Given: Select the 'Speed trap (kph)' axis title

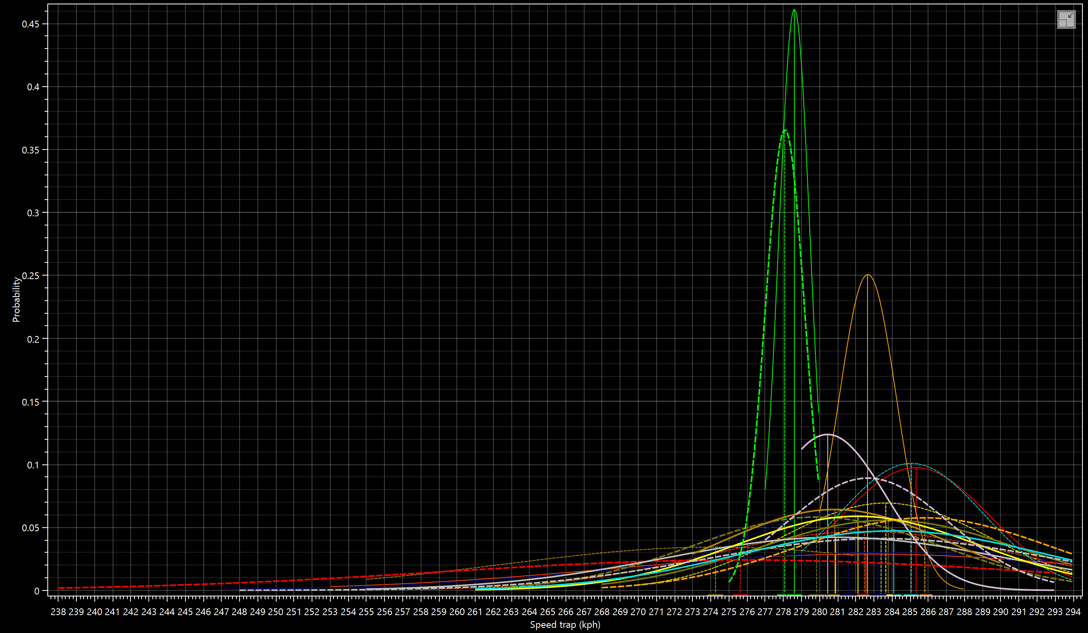Looking at the screenshot, I should [x=565, y=625].
